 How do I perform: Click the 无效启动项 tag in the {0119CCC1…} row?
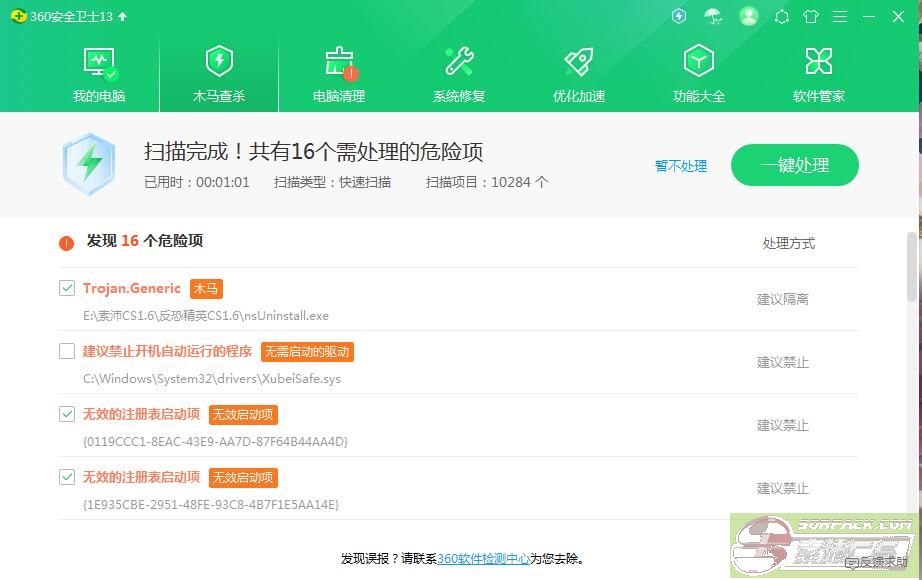[x=243, y=415]
